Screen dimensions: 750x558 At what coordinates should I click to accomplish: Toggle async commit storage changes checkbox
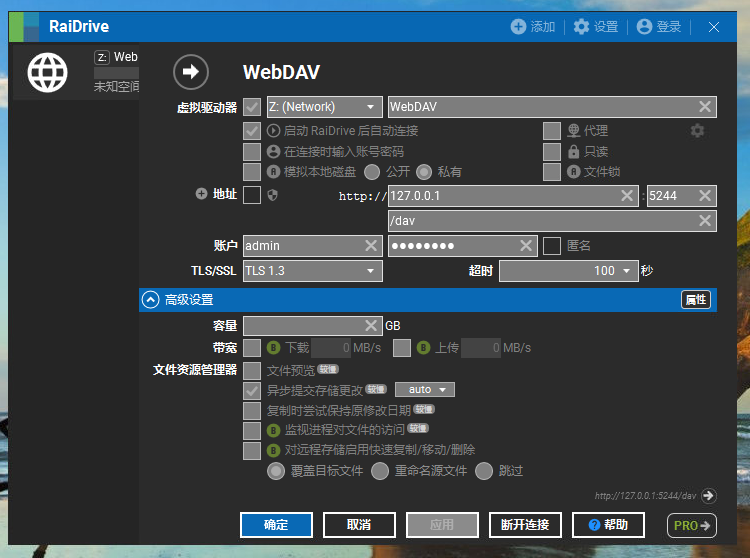coord(252,391)
